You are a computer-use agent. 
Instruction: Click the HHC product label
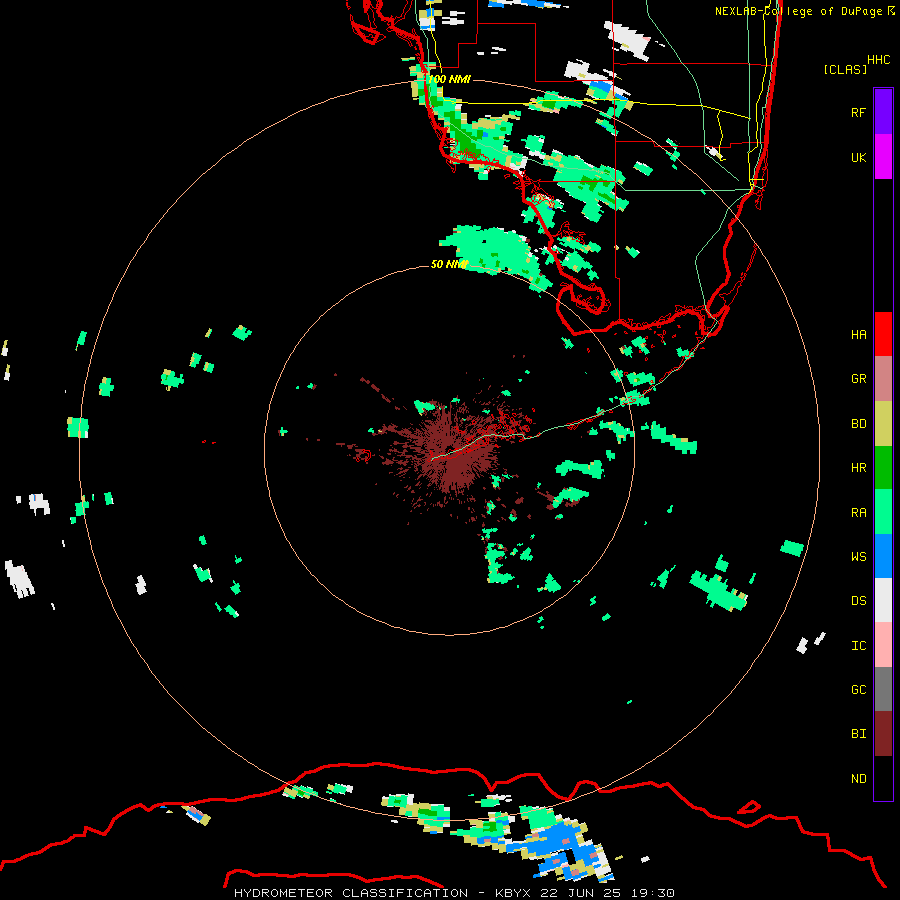pos(878,60)
